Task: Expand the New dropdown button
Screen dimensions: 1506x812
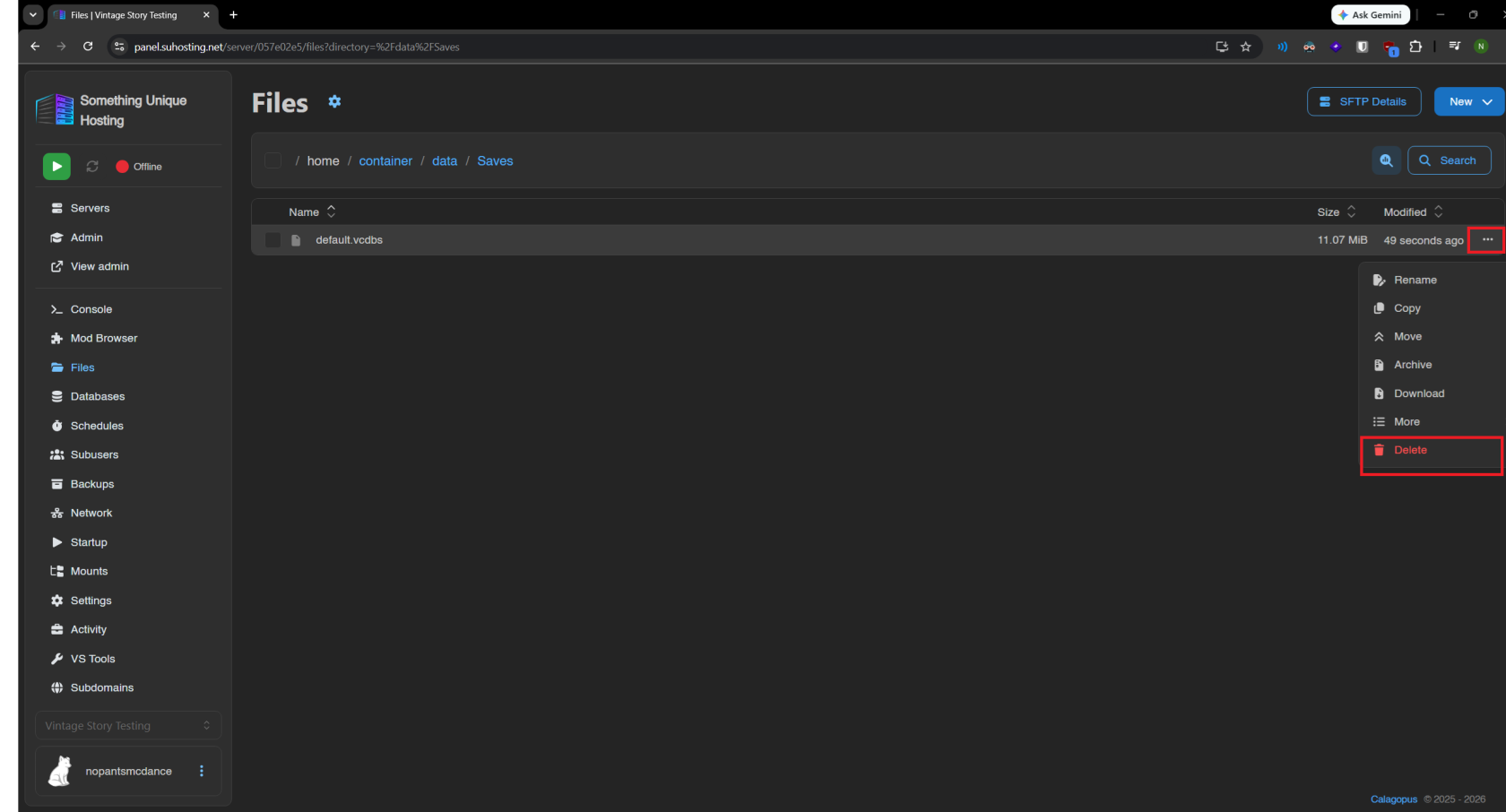Action: [1468, 102]
